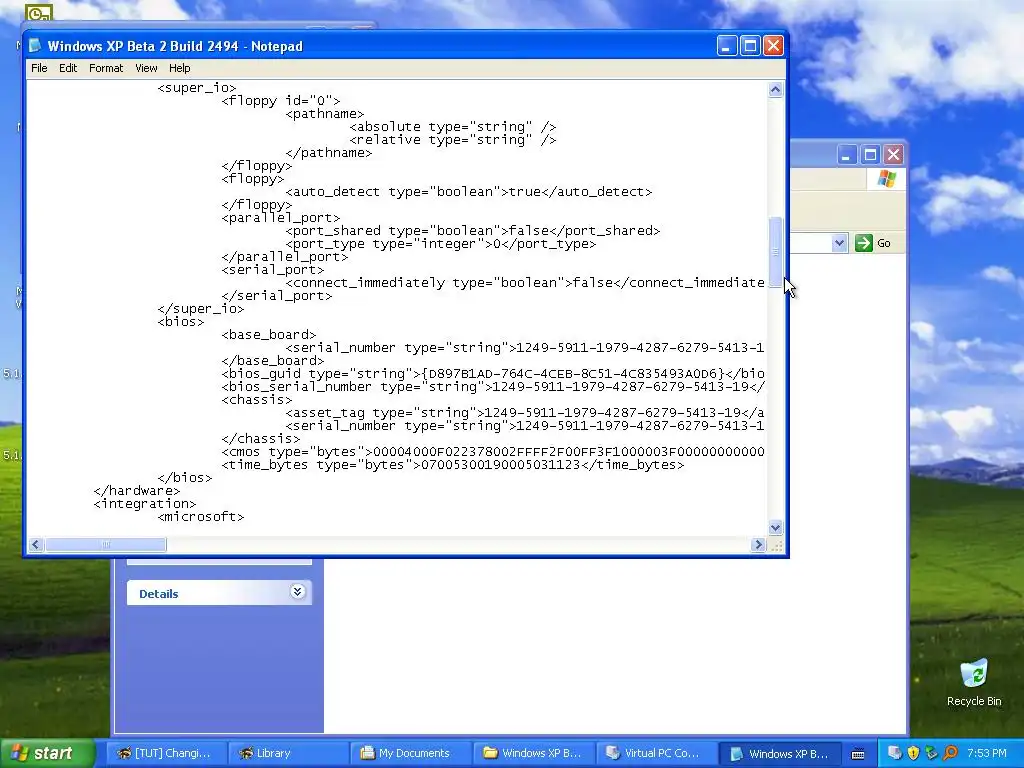Click the <floppy id="0"> line
This screenshot has width=1024, height=768.
coord(281,101)
